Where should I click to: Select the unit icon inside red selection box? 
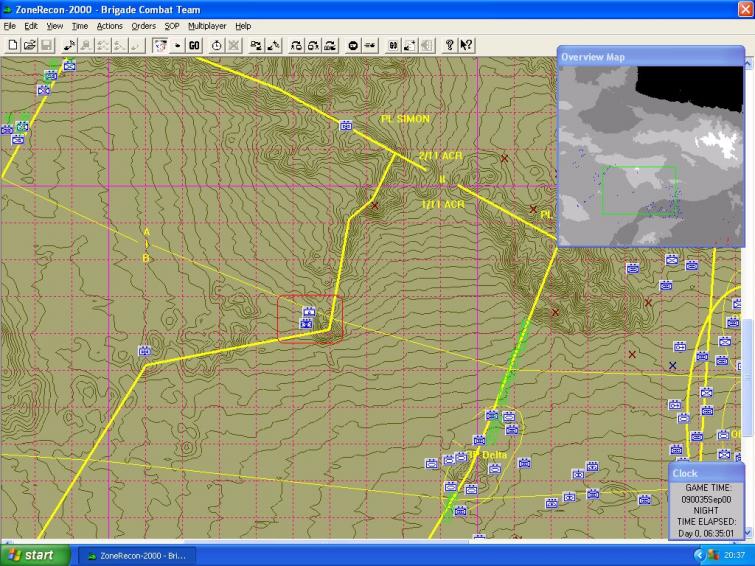(309, 317)
